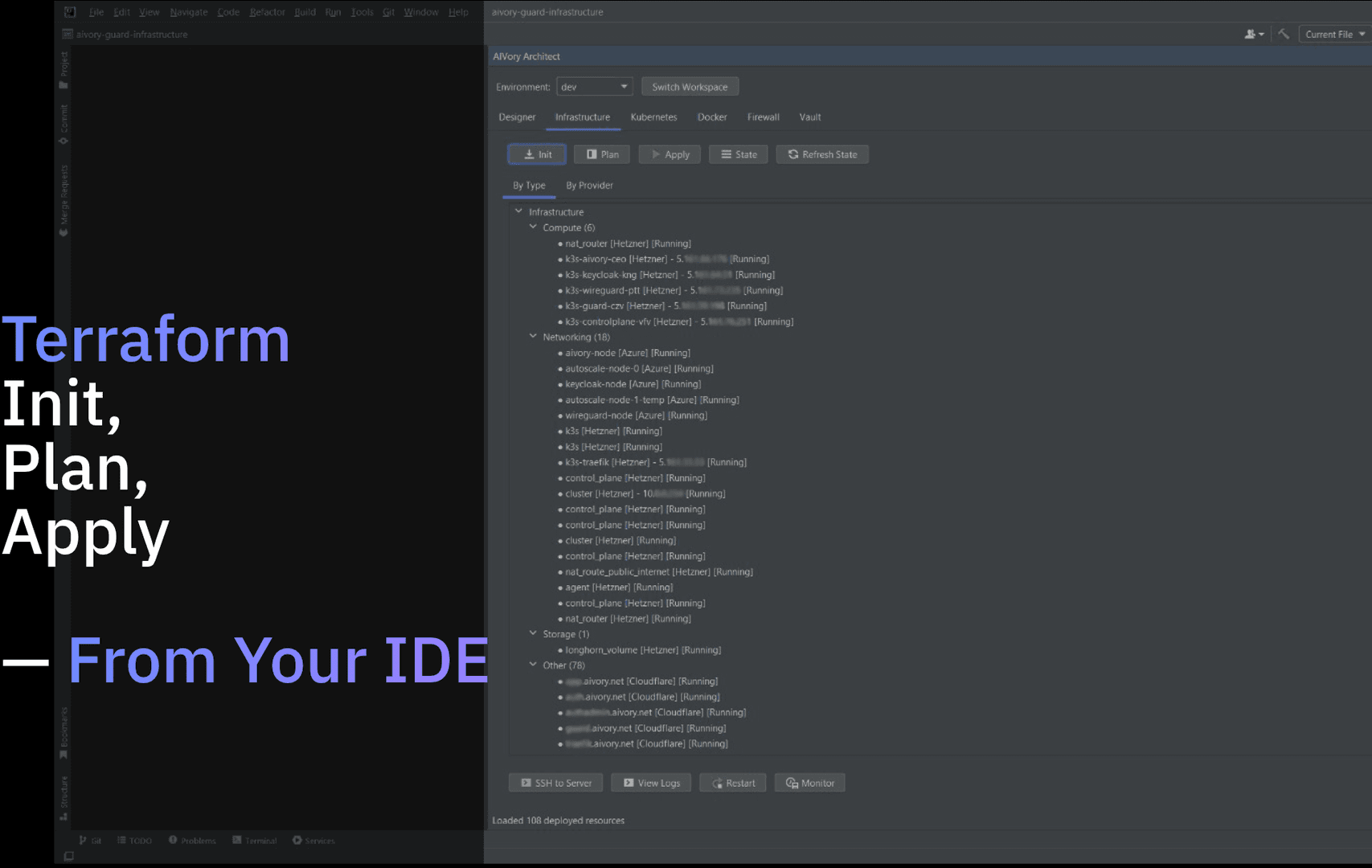Image resolution: width=1372 pixels, height=868 pixels.
Task: Collapse the Networking (18) group
Action: pyautogui.click(x=533, y=337)
